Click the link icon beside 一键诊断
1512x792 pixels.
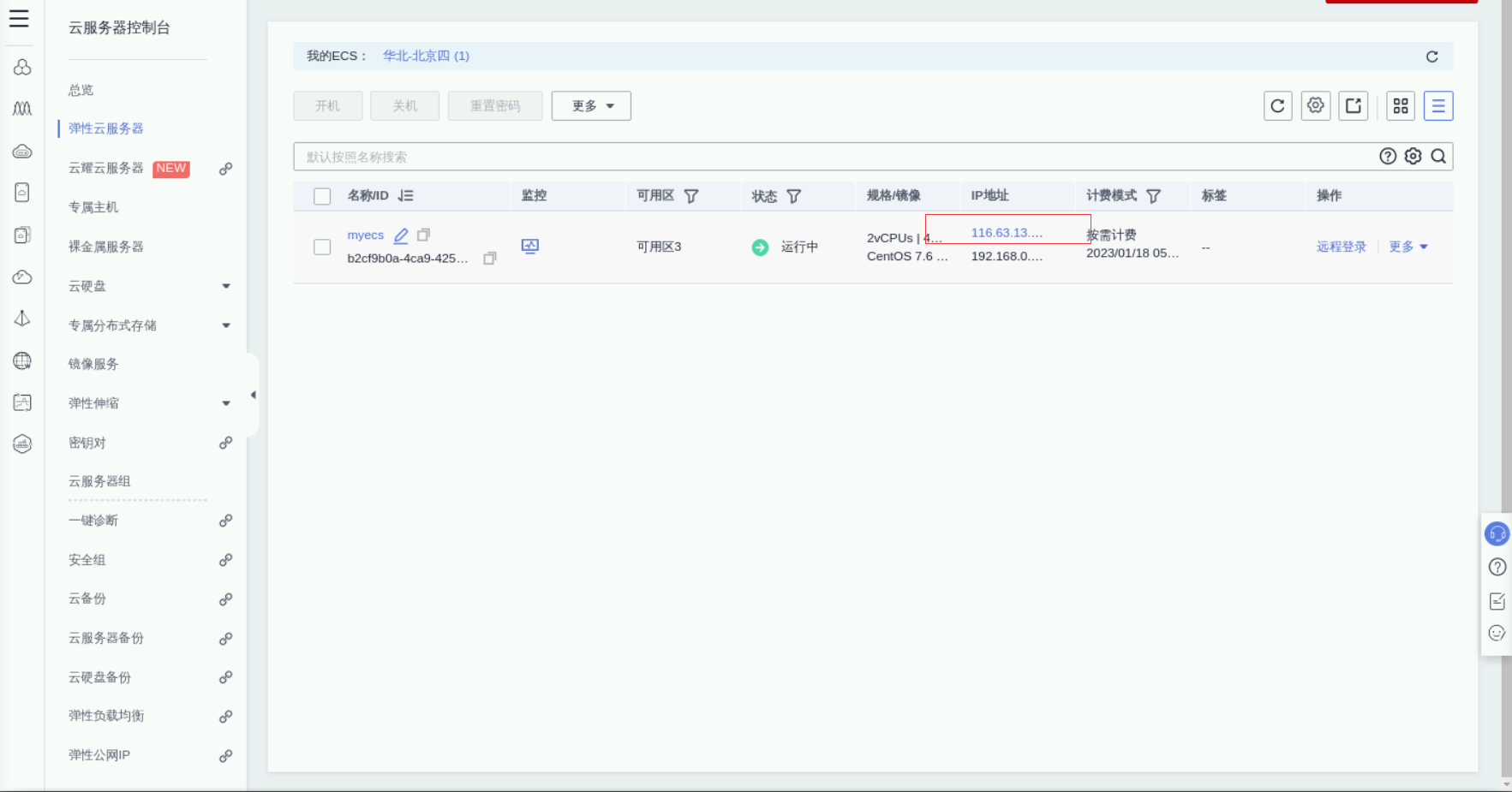[x=225, y=521]
